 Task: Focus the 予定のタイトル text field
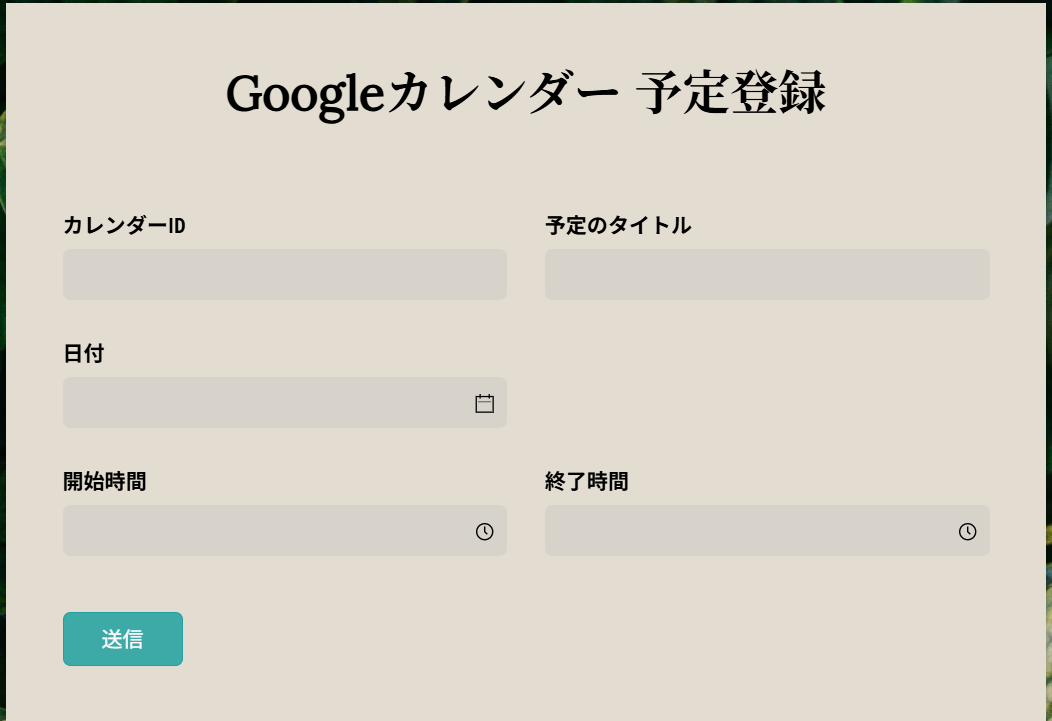point(767,274)
